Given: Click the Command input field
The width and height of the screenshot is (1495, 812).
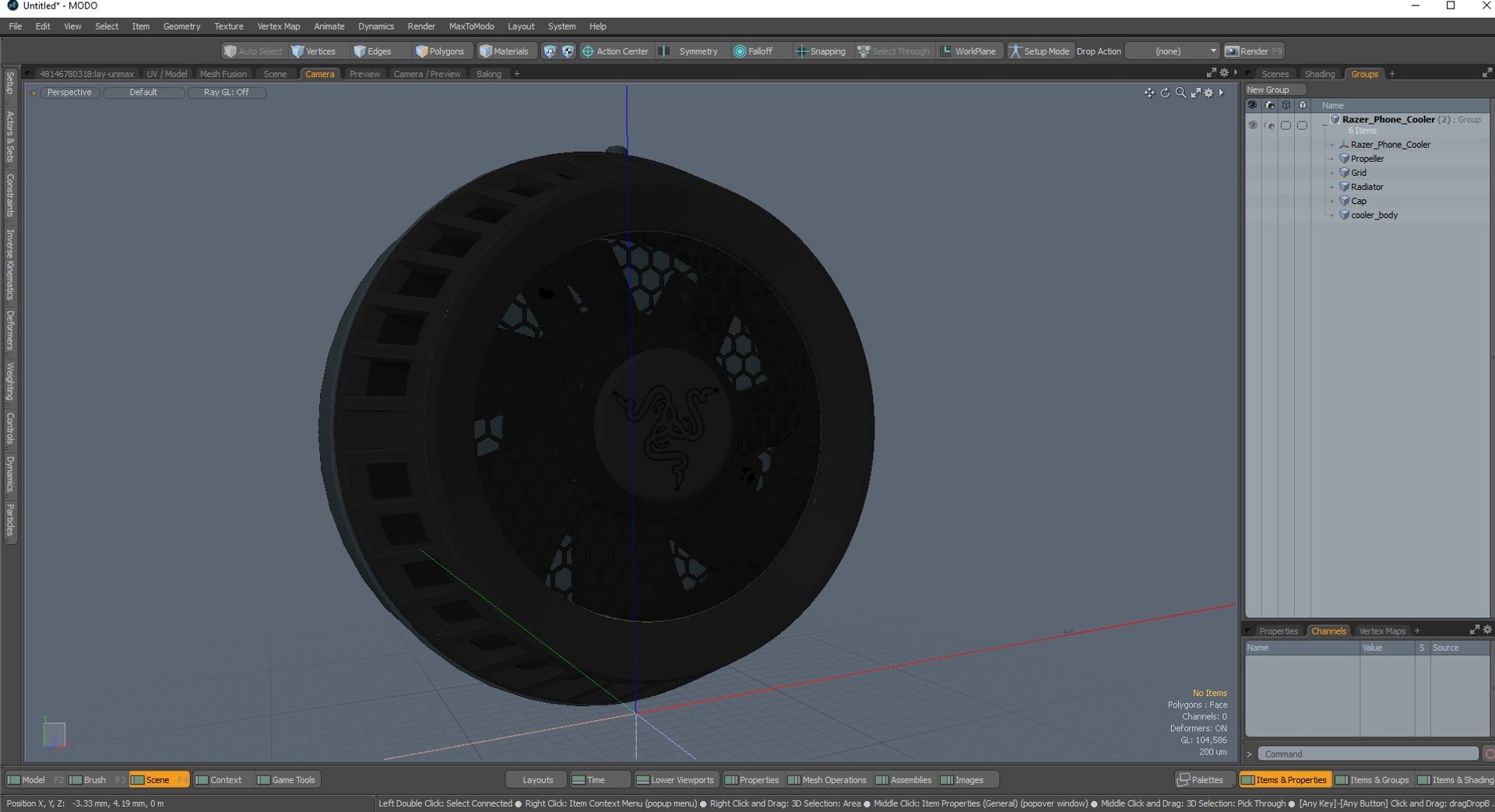Looking at the screenshot, I should (1368, 754).
